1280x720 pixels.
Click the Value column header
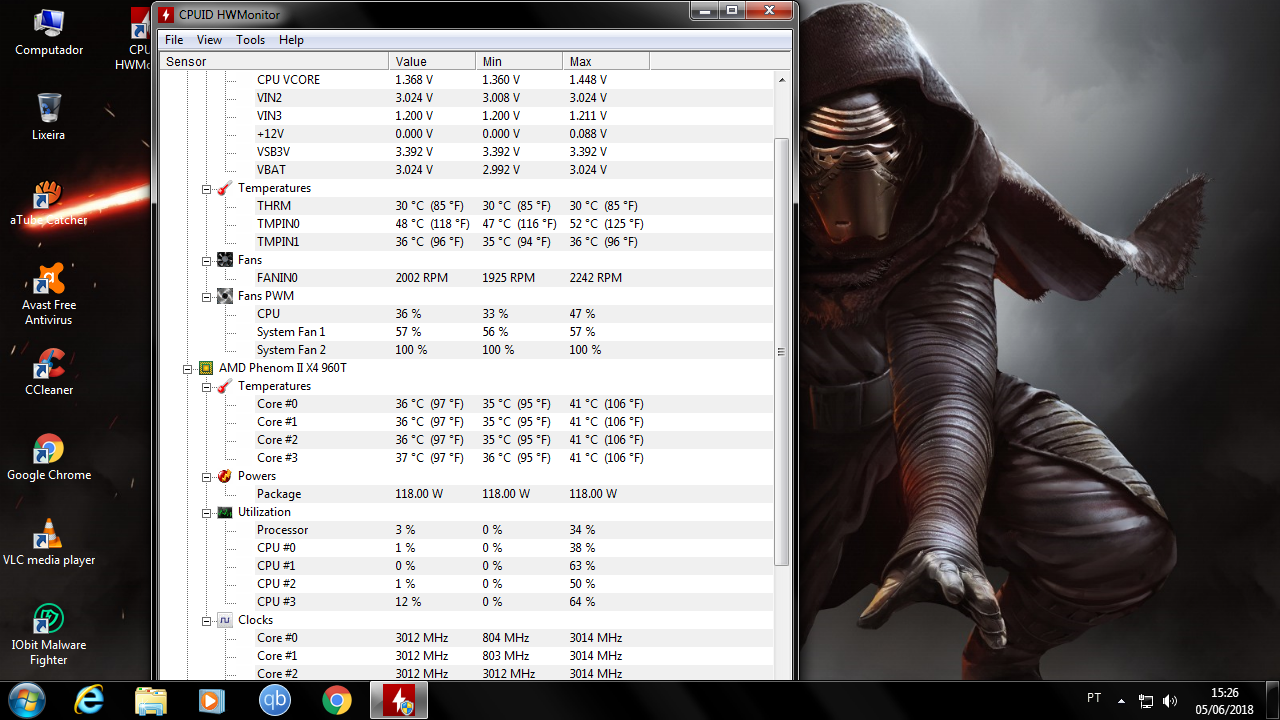pyautogui.click(x=432, y=62)
